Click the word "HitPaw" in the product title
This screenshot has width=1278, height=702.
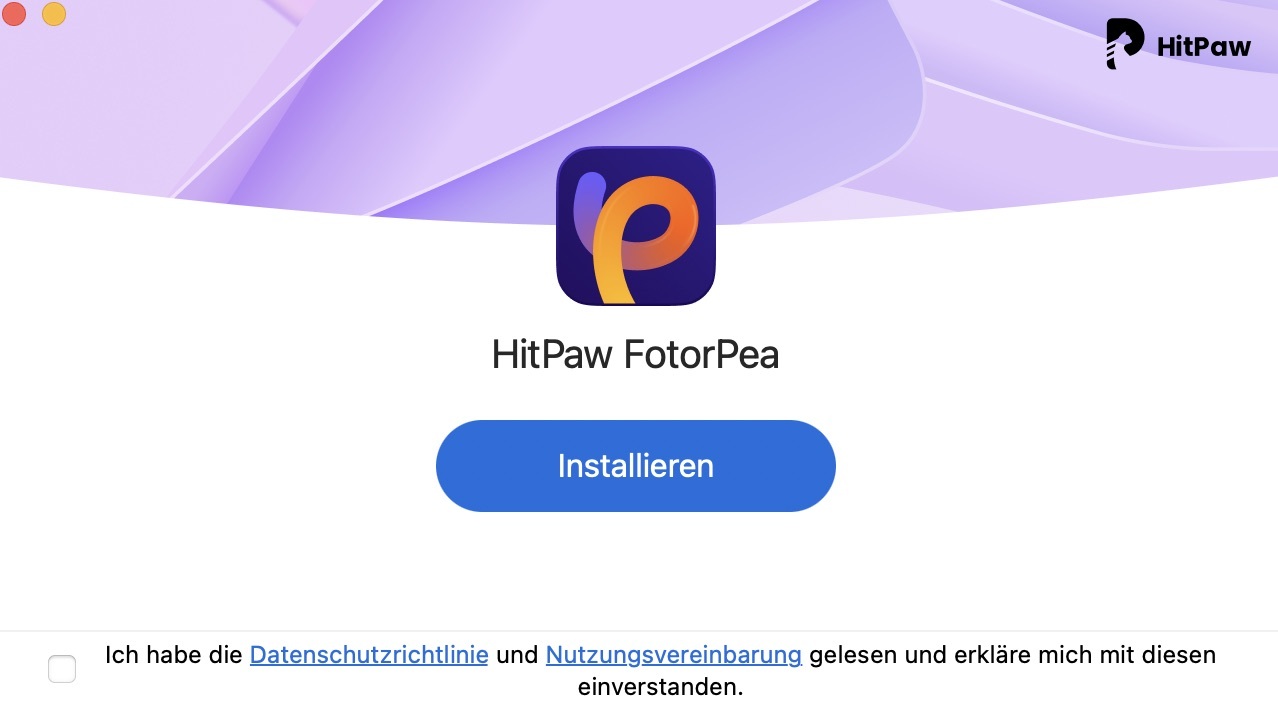552,355
